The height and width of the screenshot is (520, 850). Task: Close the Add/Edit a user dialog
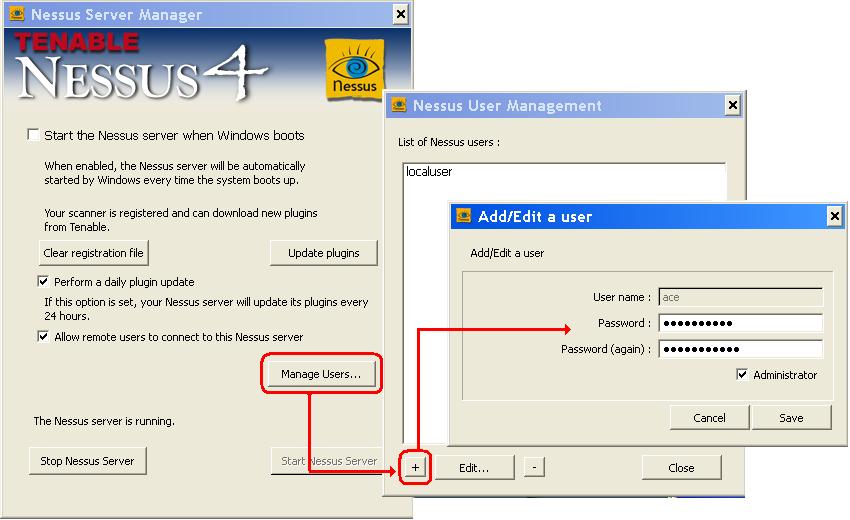[x=834, y=216]
